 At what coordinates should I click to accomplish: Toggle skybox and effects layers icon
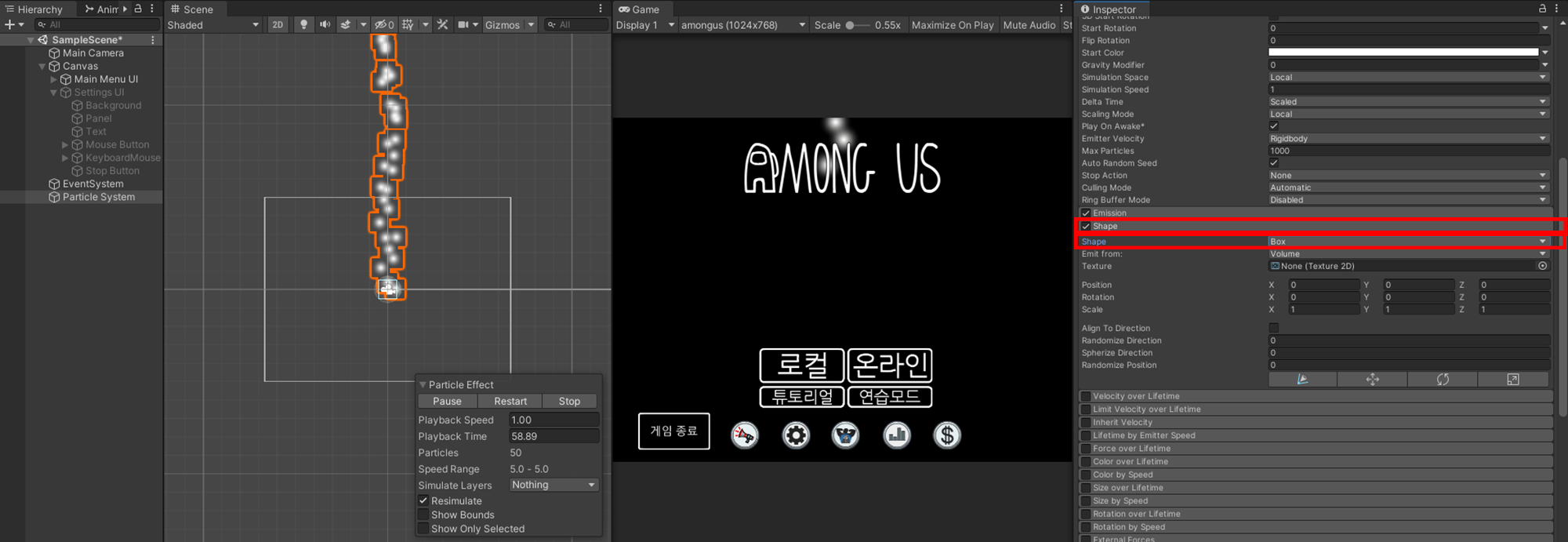click(346, 25)
